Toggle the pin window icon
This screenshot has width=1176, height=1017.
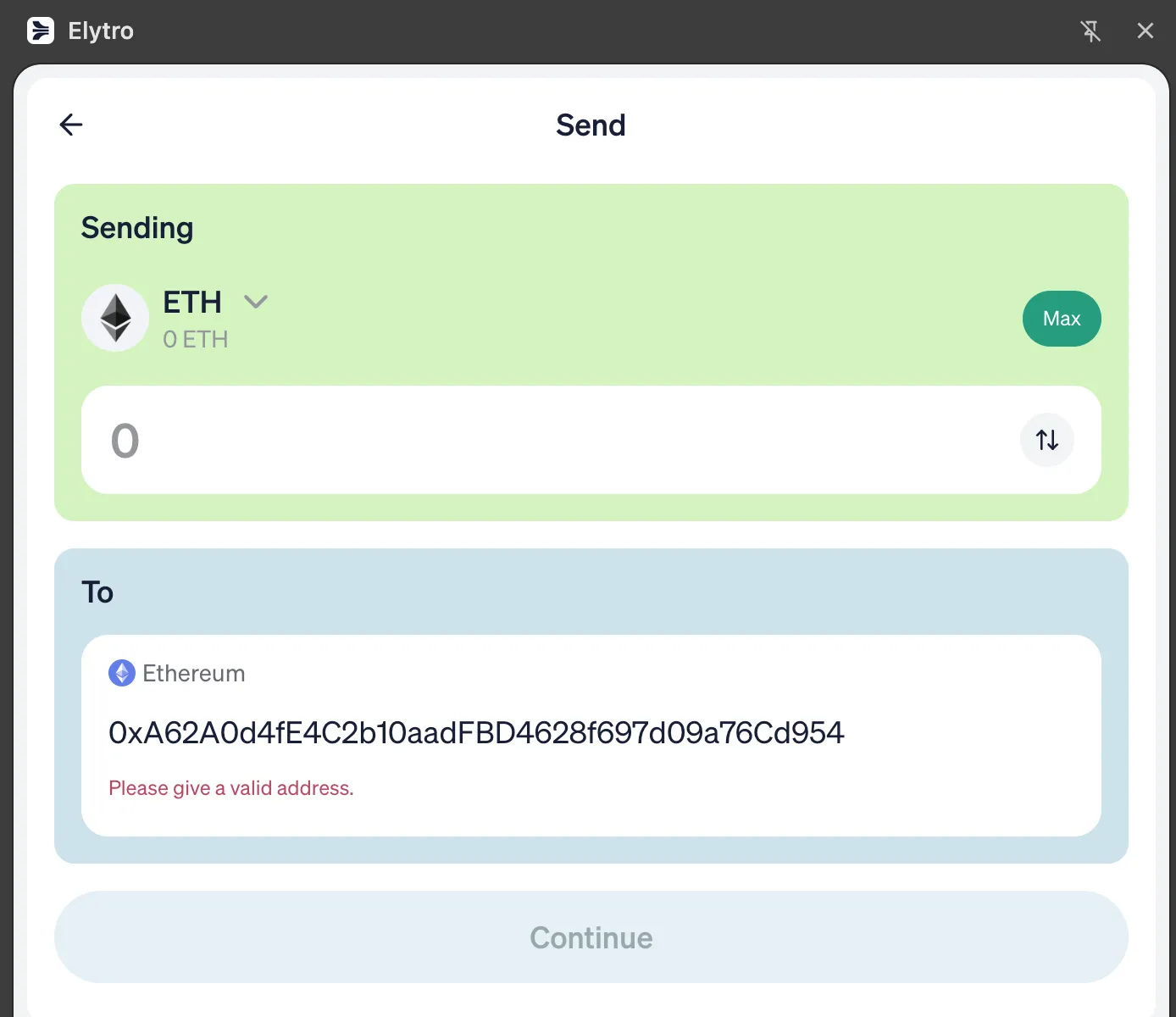pyautogui.click(x=1090, y=31)
